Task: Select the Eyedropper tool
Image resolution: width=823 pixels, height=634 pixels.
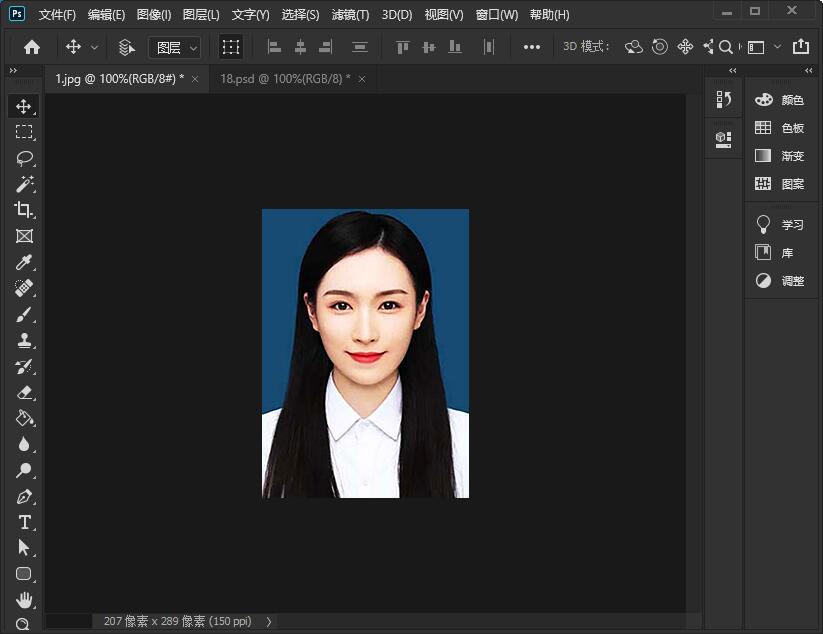Action: click(24, 263)
